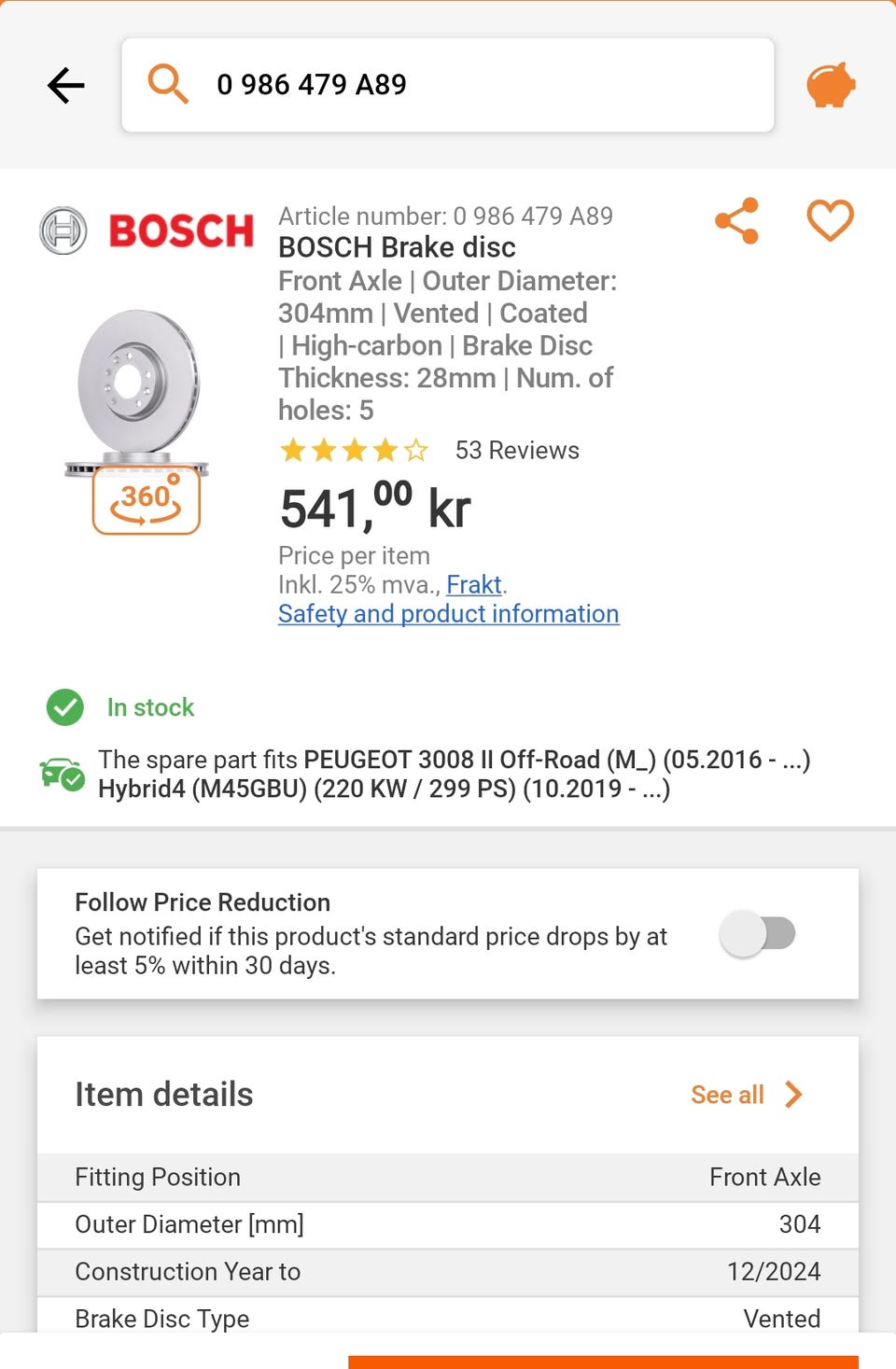Click the search field with article number
Screen dimensions: 896x1369
tap(467, 85)
